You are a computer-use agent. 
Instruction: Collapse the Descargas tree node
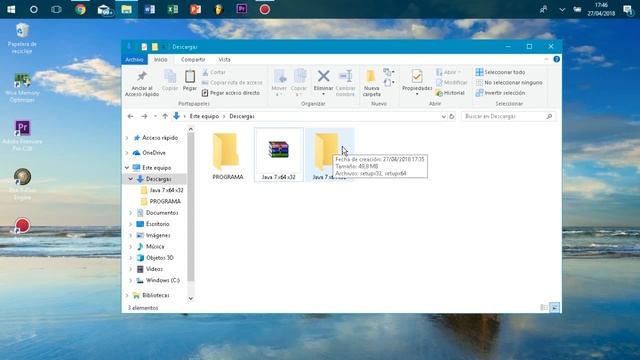click(x=131, y=179)
